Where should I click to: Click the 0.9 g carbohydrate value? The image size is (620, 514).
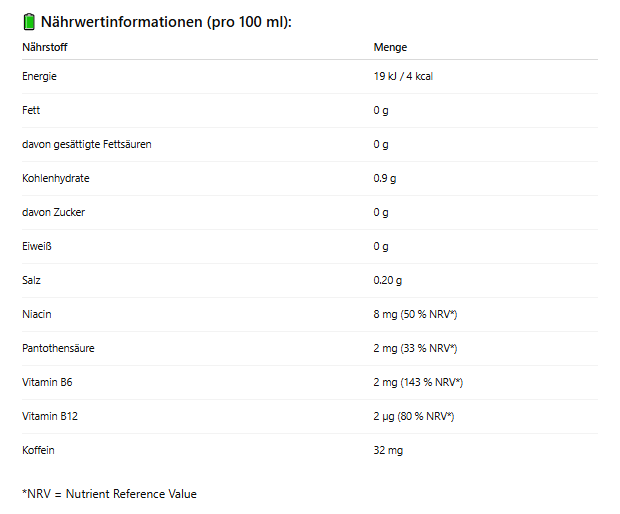[385, 178]
